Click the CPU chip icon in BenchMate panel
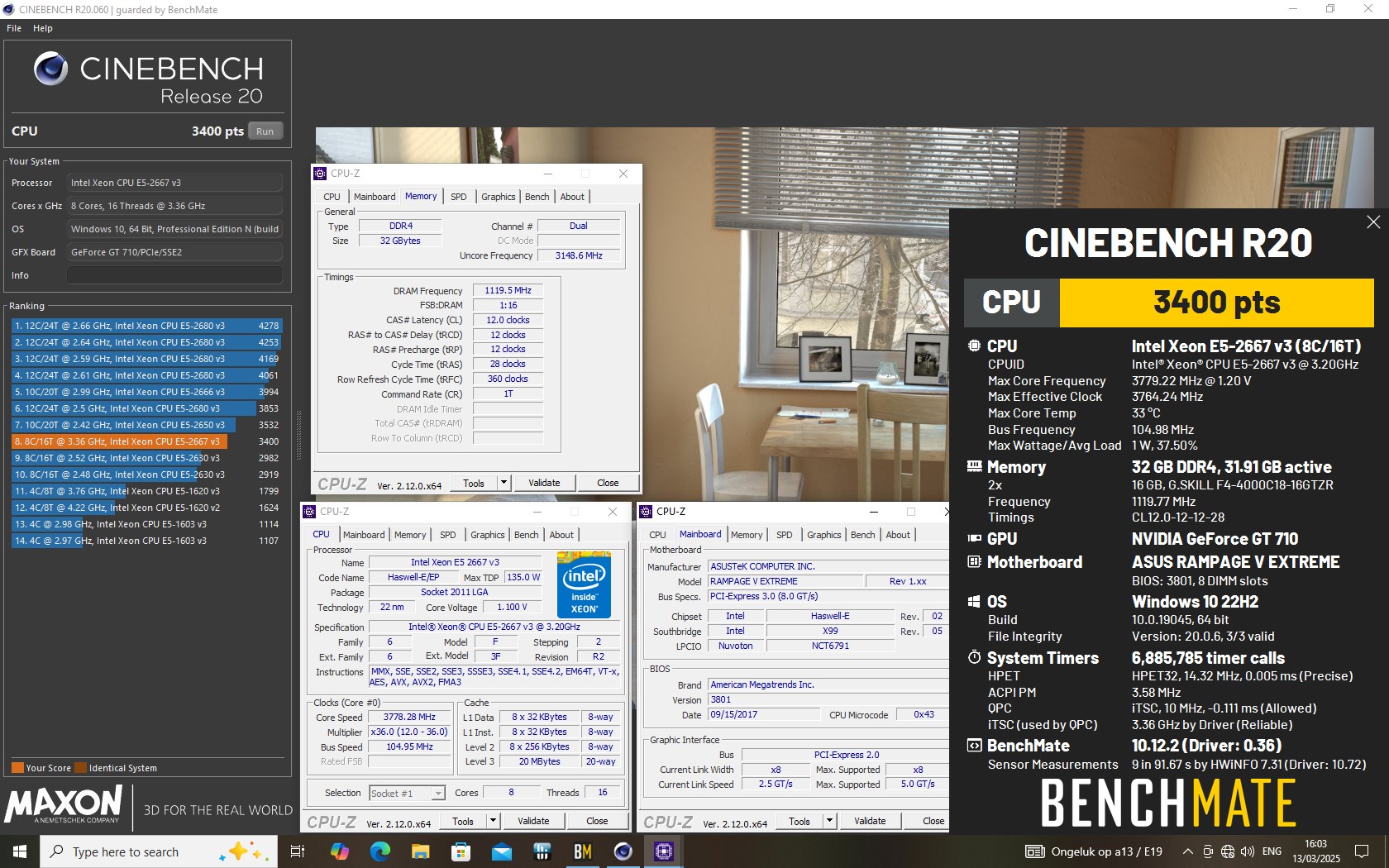This screenshot has width=1389, height=868. coord(975,346)
